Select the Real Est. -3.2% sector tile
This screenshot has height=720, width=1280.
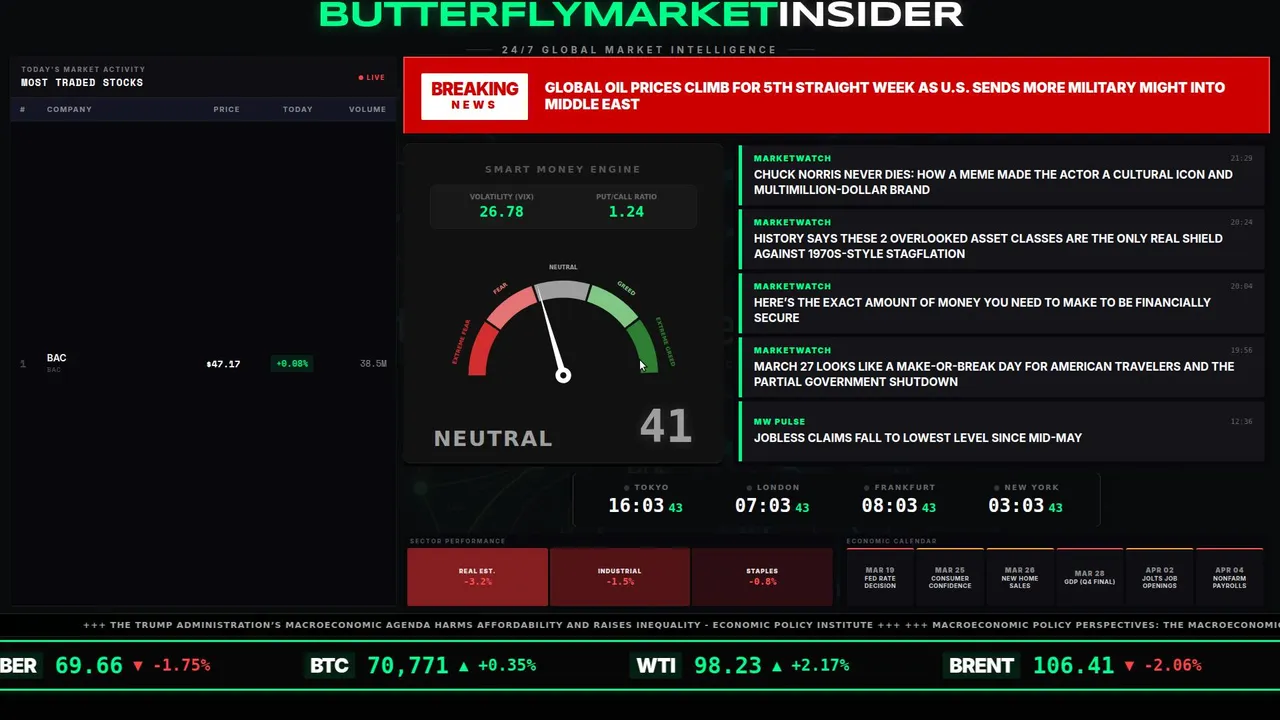(477, 577)
